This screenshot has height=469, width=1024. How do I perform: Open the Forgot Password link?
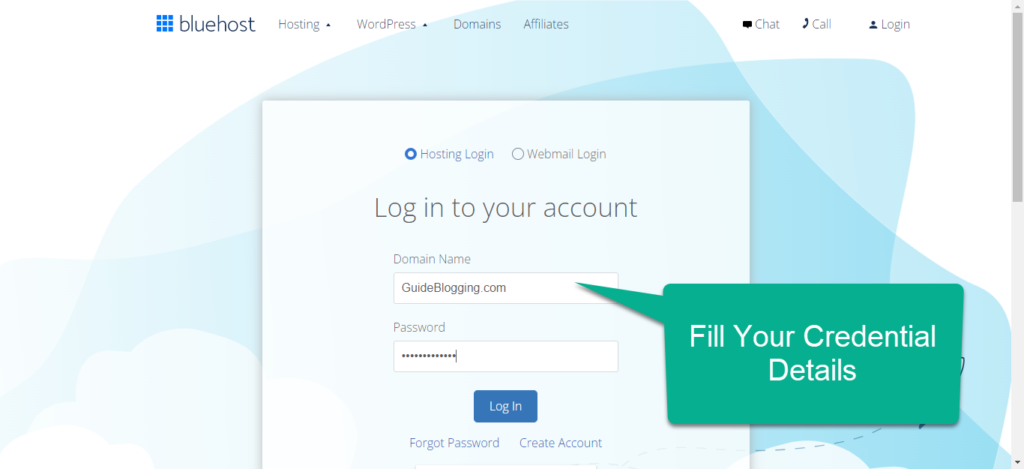(455, 443)
